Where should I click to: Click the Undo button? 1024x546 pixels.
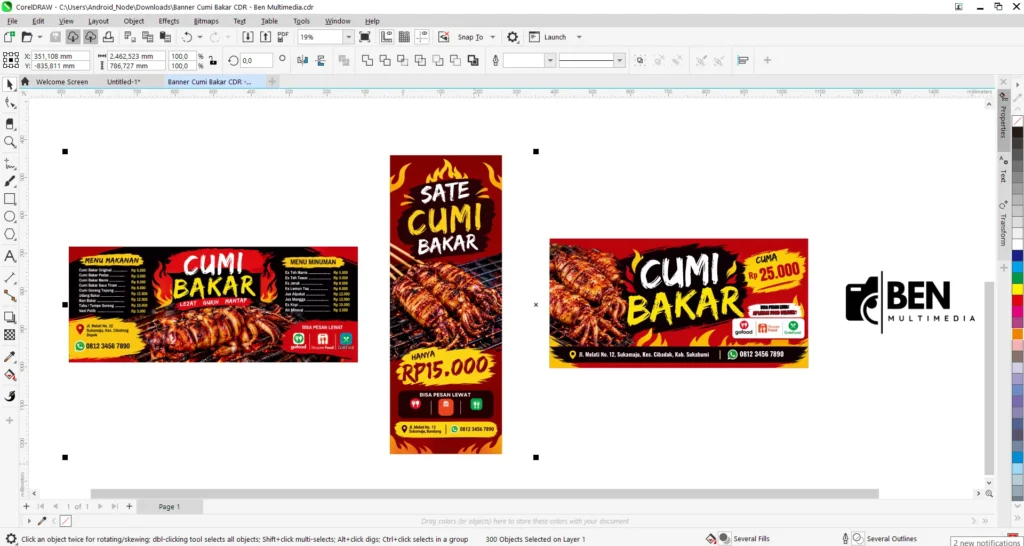coord(187,37)
